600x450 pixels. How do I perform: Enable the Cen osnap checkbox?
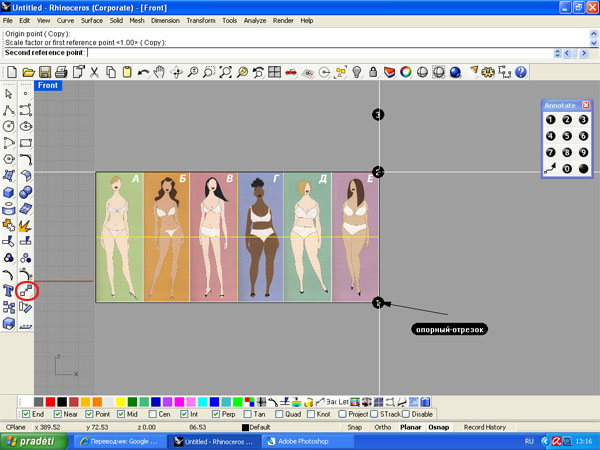153,414
